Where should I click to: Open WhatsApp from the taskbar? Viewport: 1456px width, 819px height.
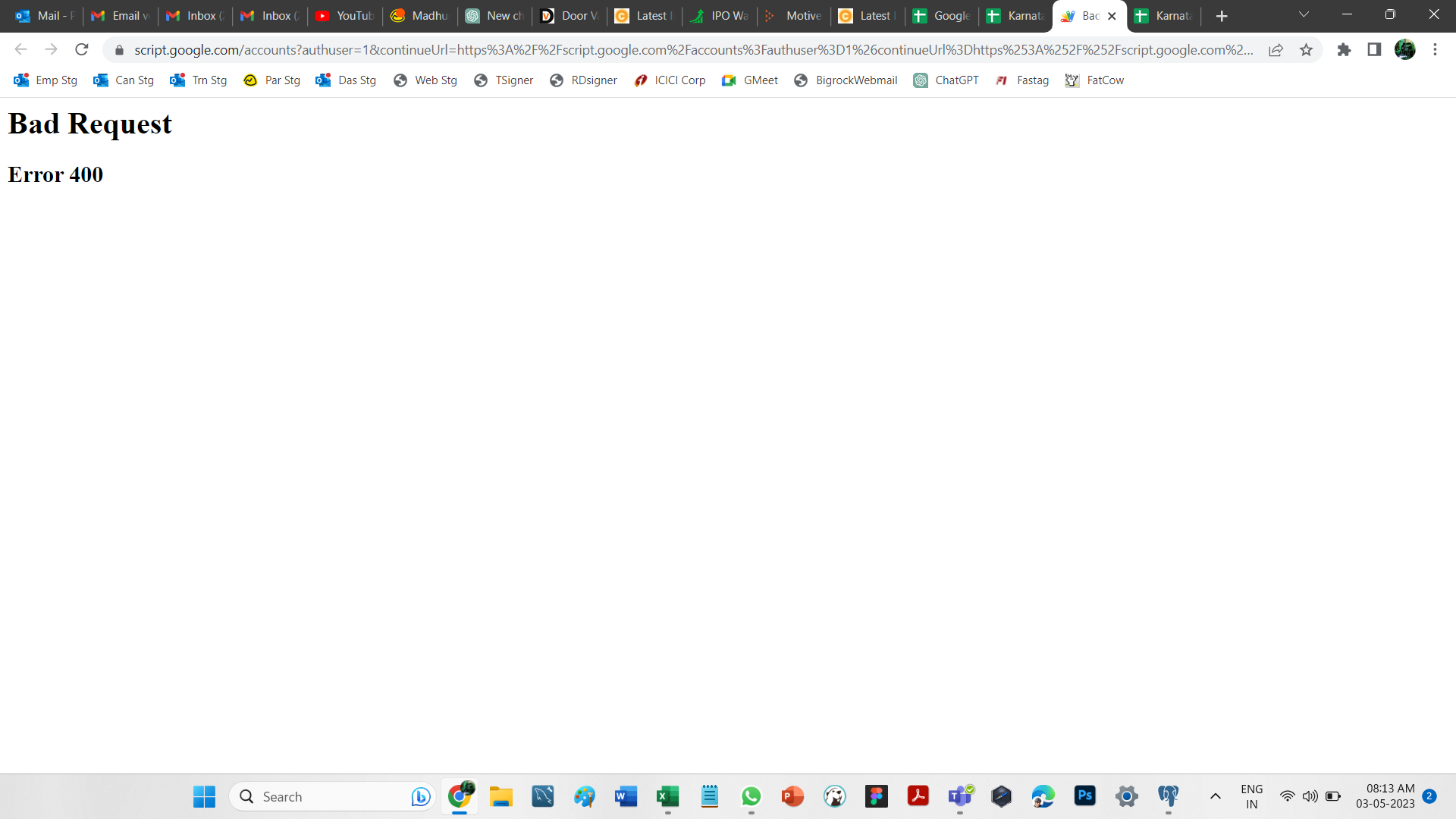[x=751, y=796]
